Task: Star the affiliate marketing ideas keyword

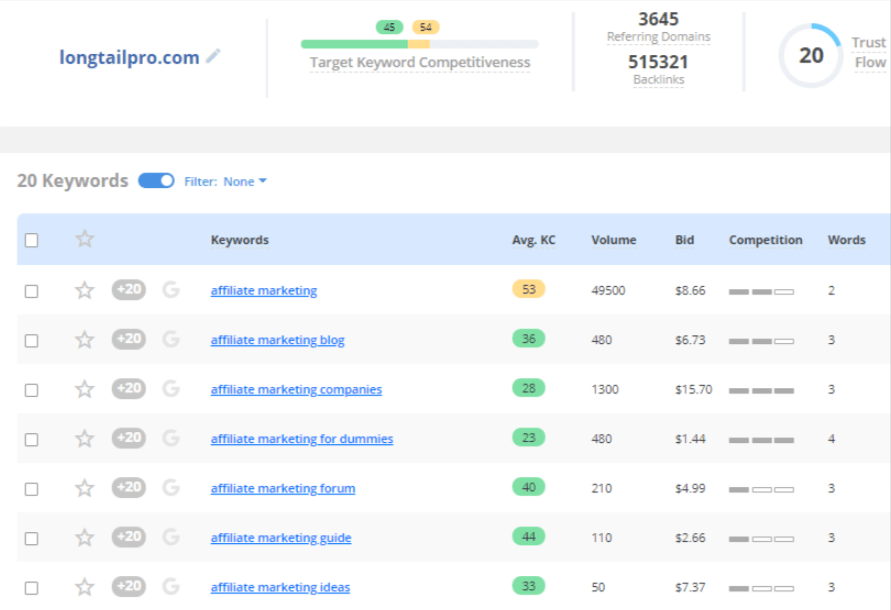Action: click(85, 587)
